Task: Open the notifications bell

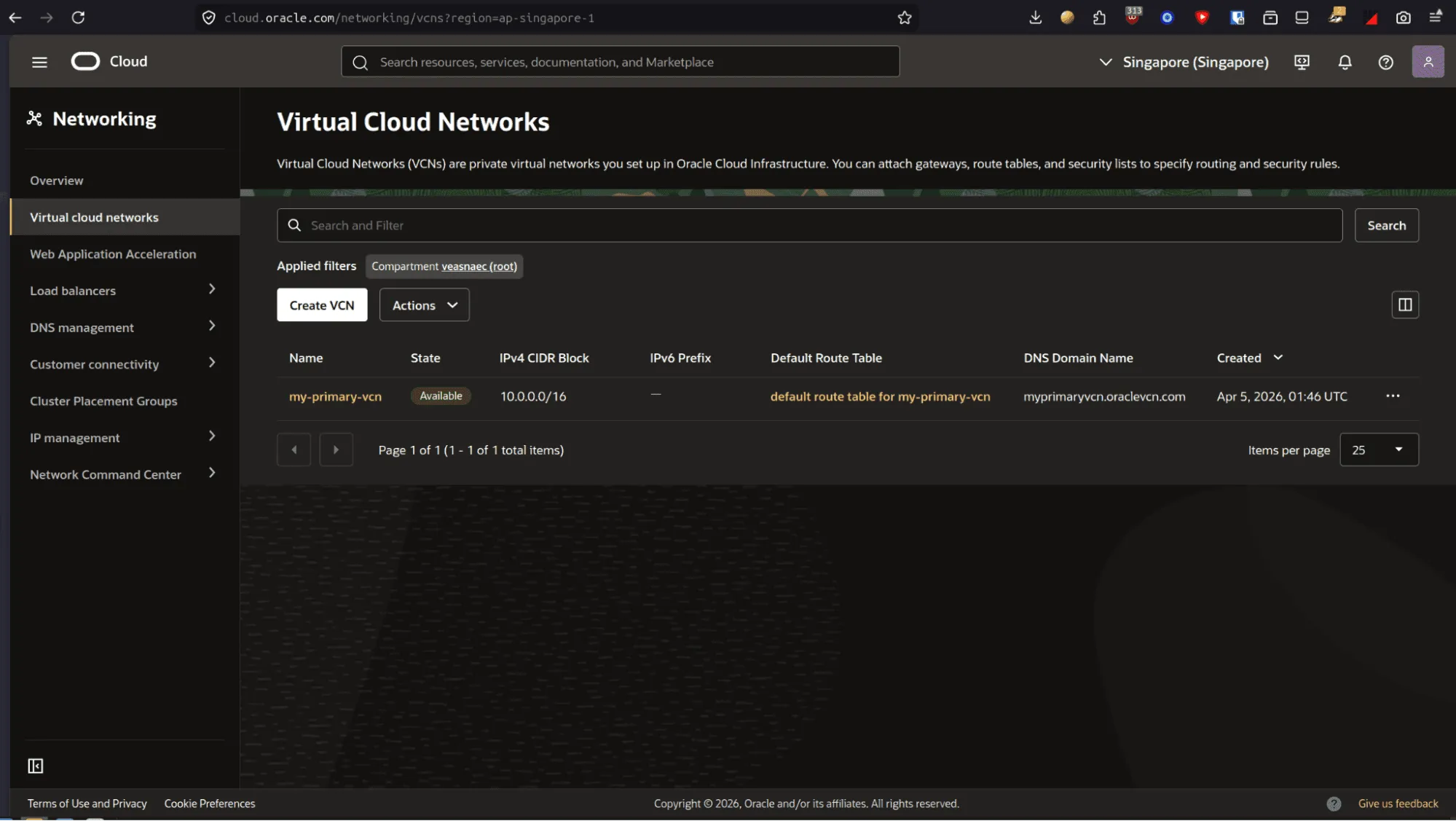Action: (1345, 62)
